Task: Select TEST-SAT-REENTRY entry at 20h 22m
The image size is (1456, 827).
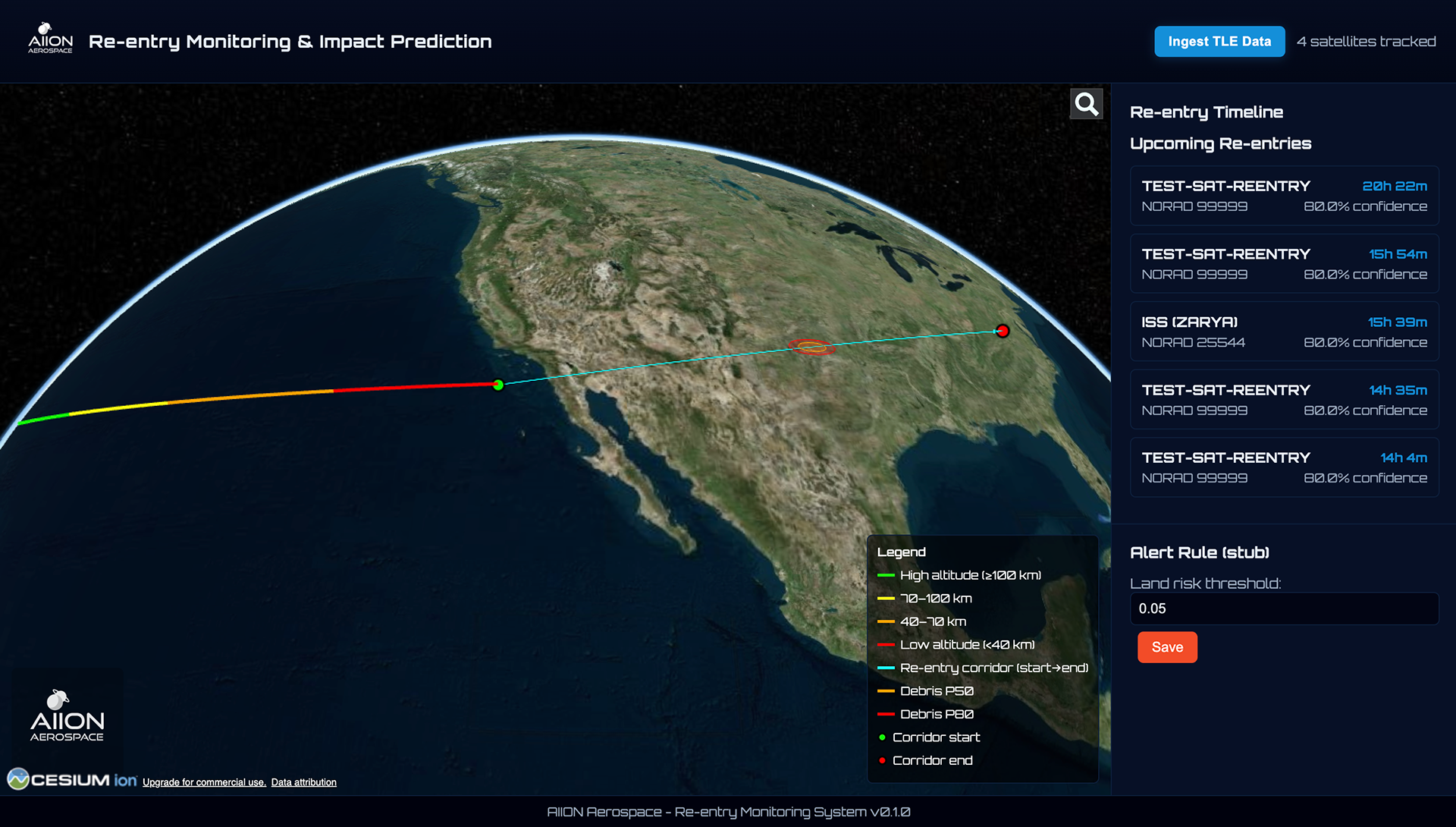Action: [1284, 196]
